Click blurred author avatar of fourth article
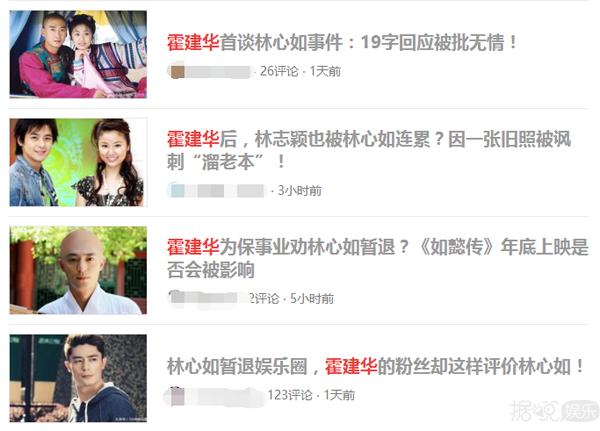600x431 pixels. [x=177, y=396]
